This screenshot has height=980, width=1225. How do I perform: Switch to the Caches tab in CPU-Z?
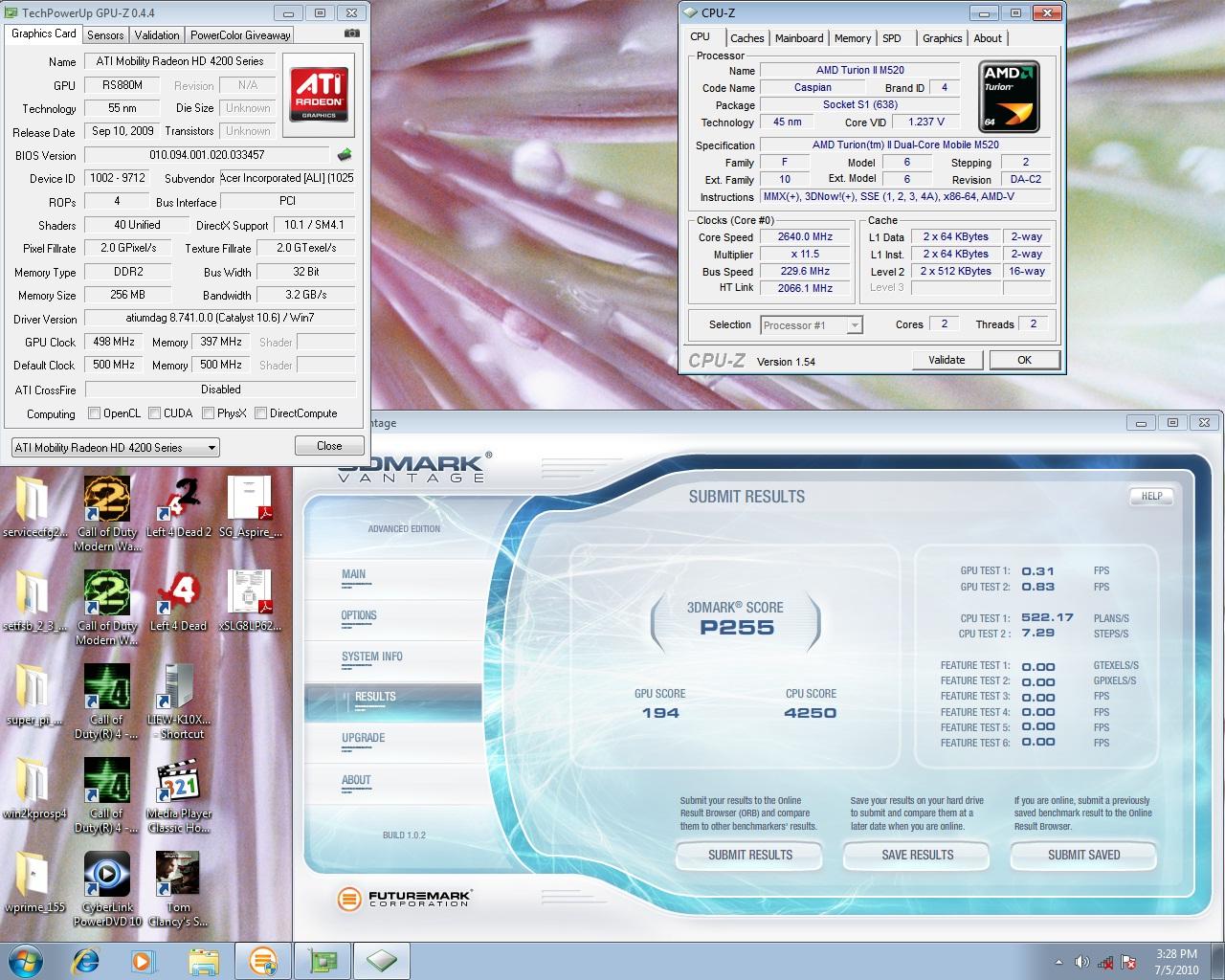pyautogui.click(x=746, y=38)
